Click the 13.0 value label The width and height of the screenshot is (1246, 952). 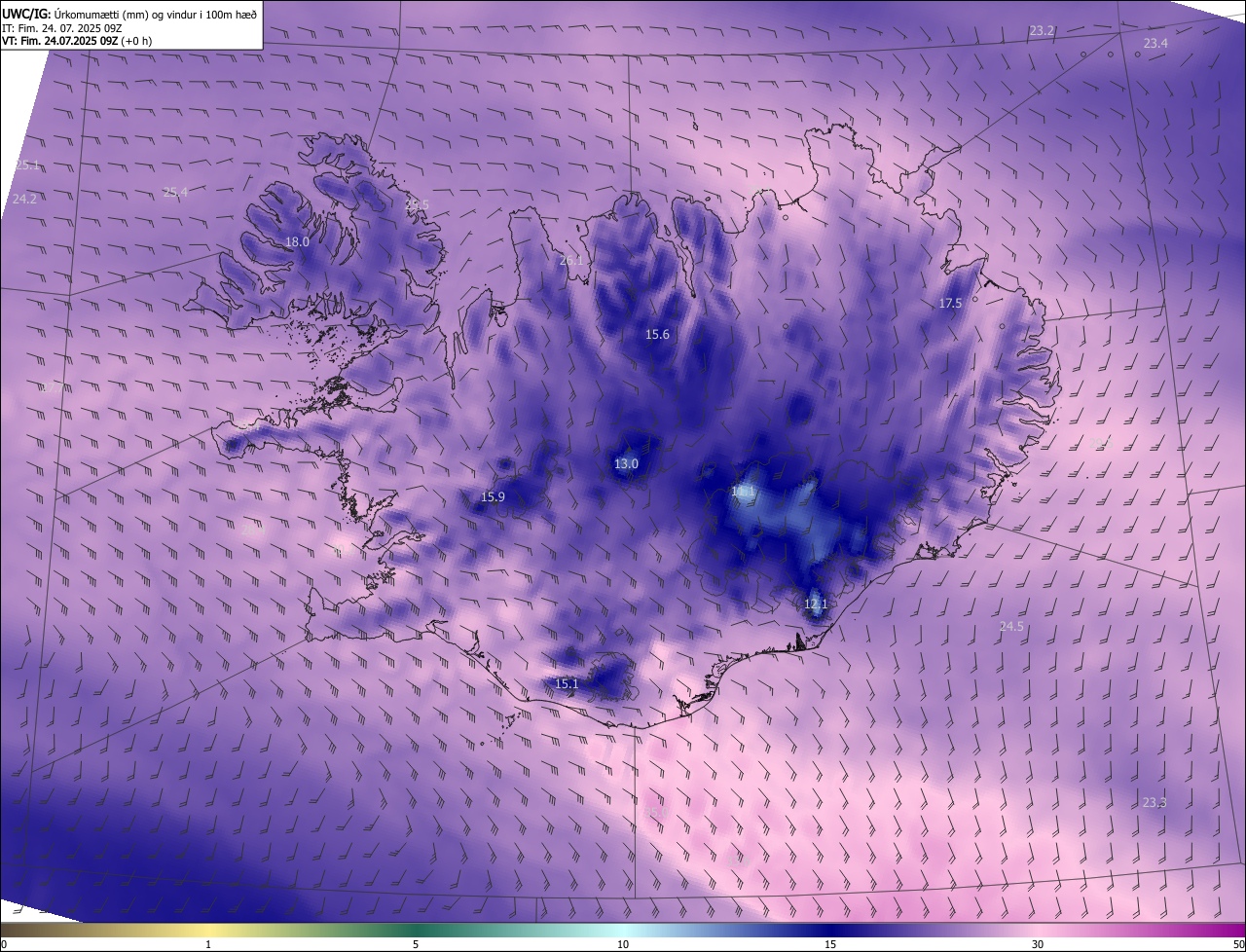[626, 464]
